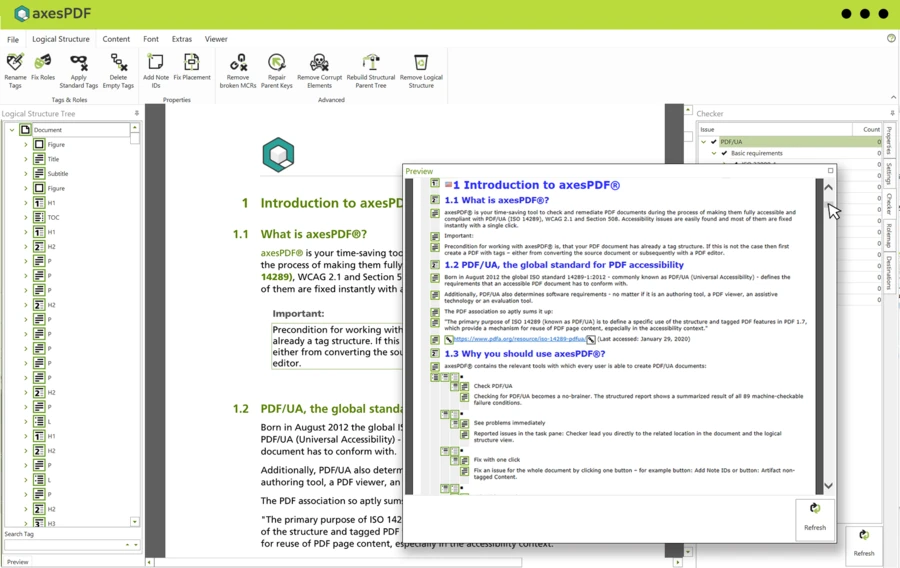Click structure tree scrollbar down arrow
The height and width of the screenshot is (568, 900).
coord(135,522)
